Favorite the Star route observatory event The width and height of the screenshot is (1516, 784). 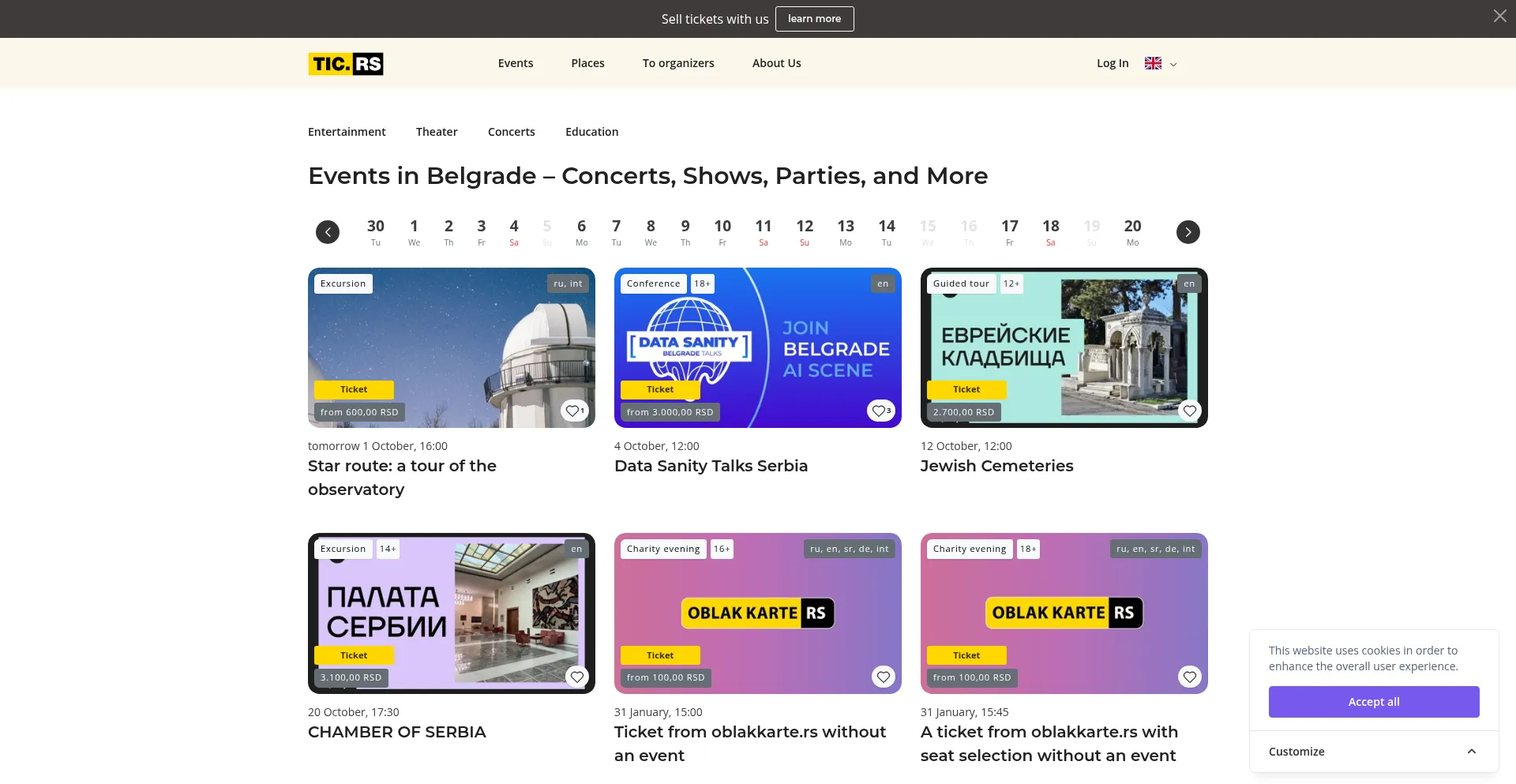[x=575, y=411]
